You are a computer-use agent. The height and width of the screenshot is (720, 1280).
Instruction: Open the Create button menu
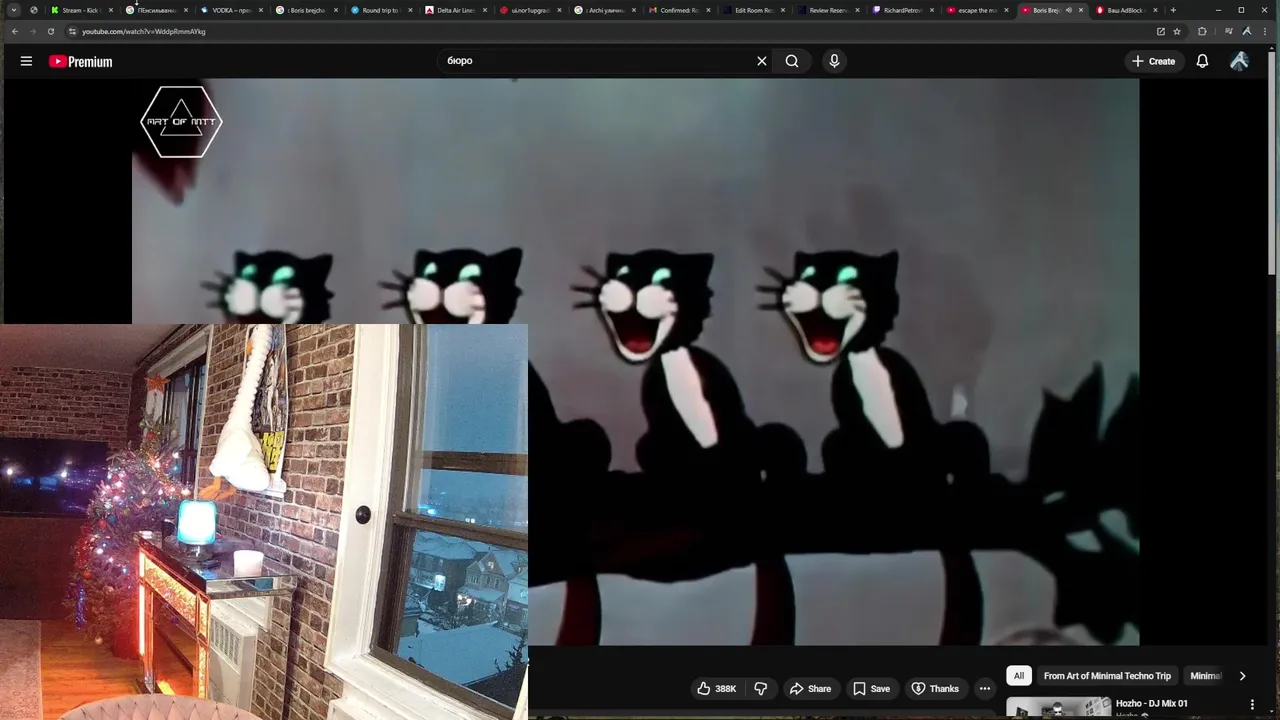pos(1153,61)
